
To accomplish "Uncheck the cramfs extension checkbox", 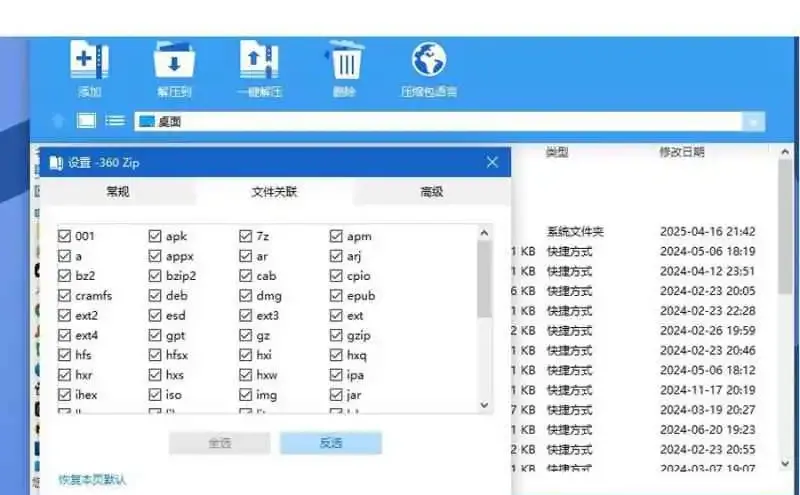I will click(64, 295).
